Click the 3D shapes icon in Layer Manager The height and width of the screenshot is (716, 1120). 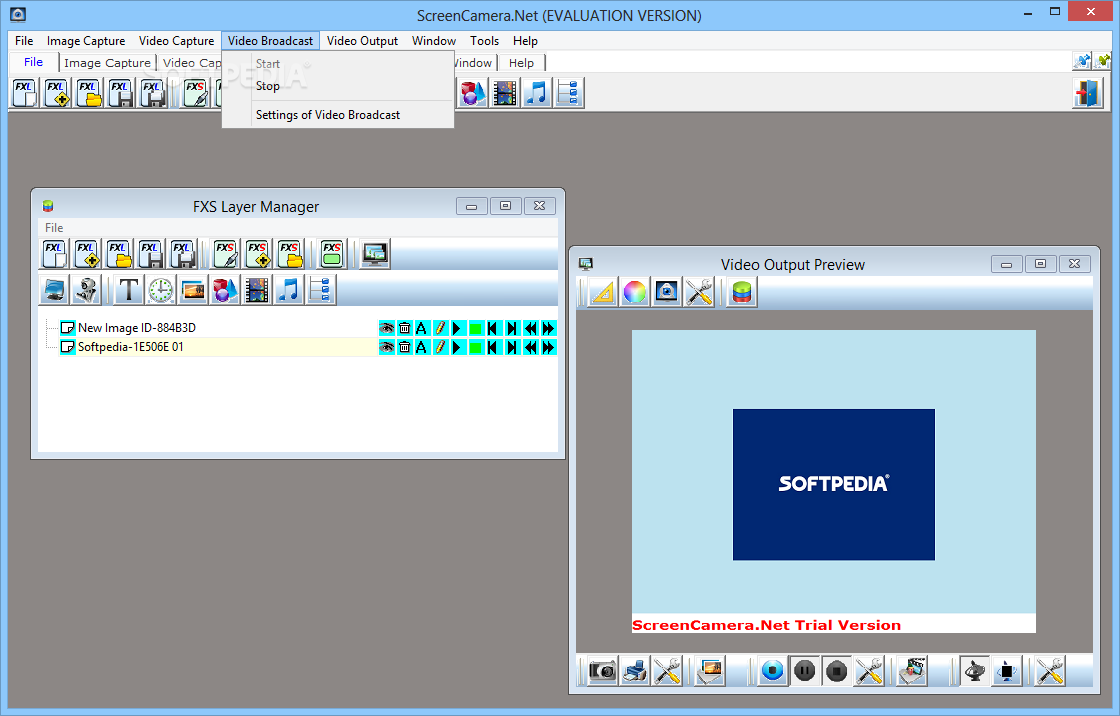[x=225, y=290]
